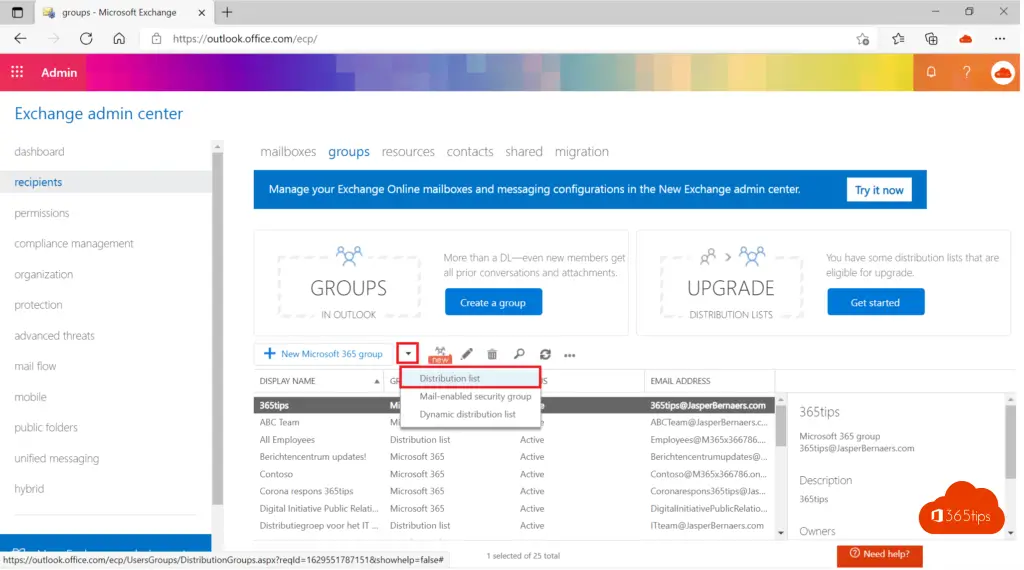The width and height of the screenshot is (1024, 570).
Task: Open compliance management section
Action: [74, 244]
